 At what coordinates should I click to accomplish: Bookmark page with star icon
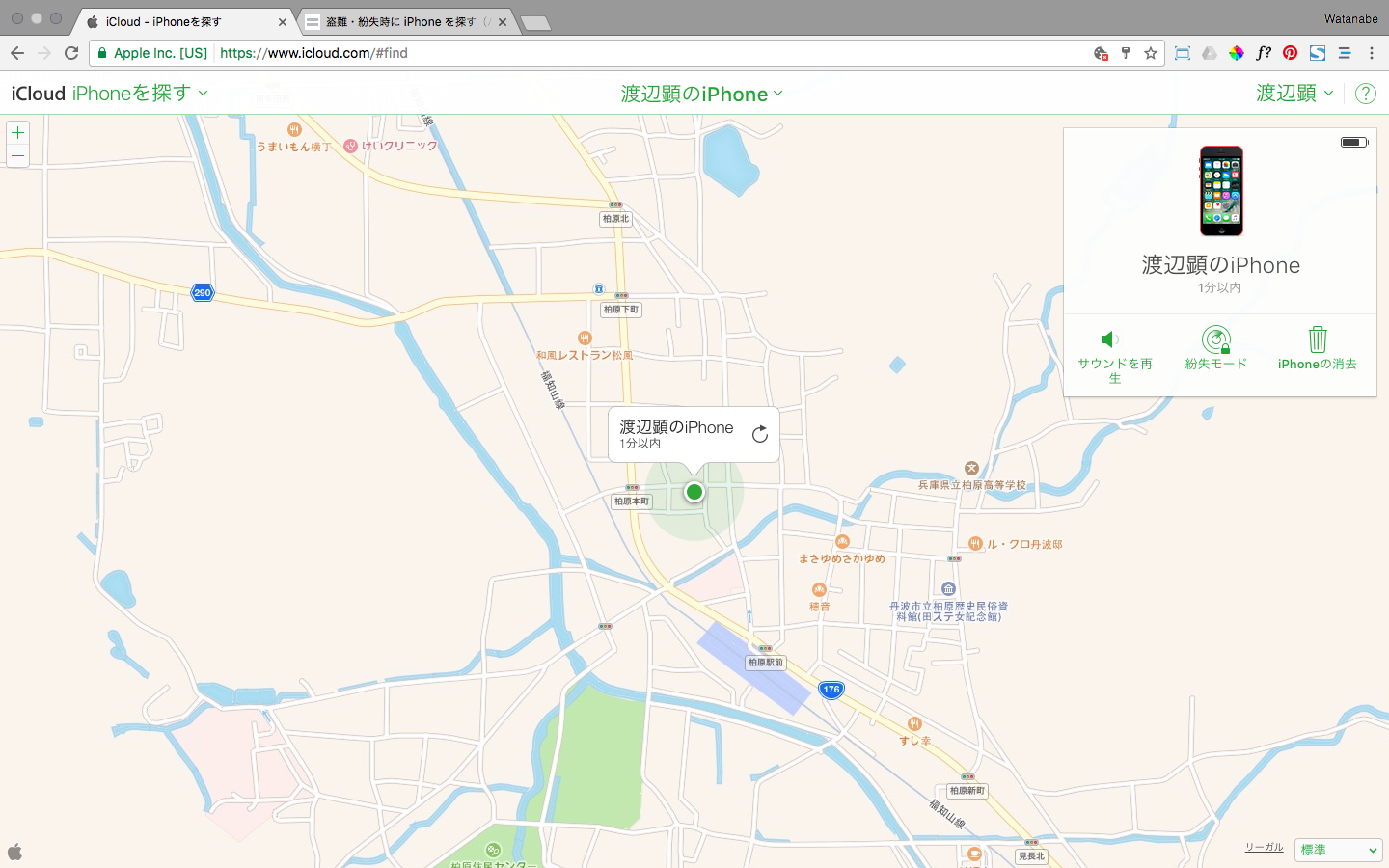[1151, 53]
